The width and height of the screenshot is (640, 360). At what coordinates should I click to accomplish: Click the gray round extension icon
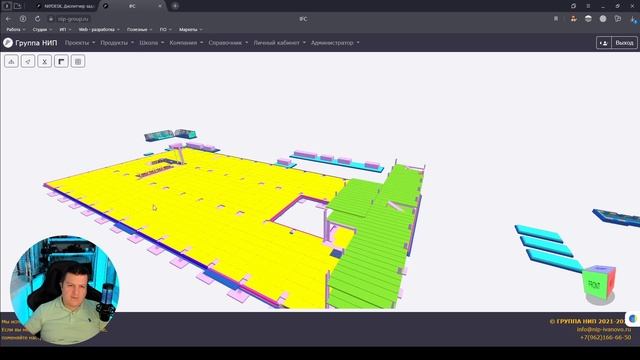(x=603, y=19)
